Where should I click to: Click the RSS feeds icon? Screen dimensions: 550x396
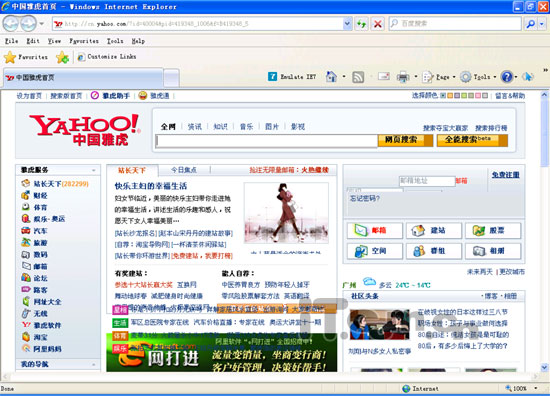coord(358,77)
